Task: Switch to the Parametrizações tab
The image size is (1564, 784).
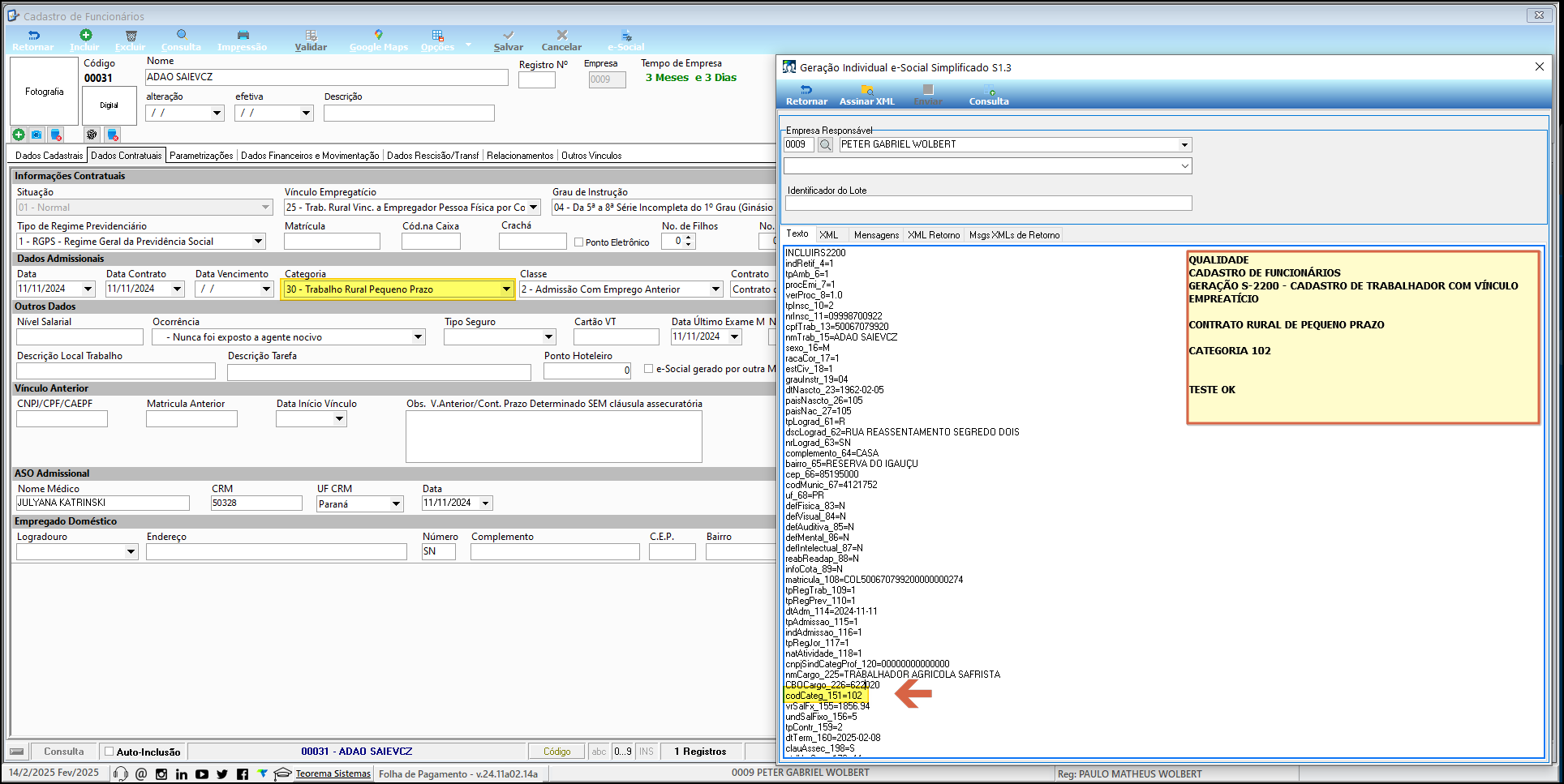Action: 201,155
